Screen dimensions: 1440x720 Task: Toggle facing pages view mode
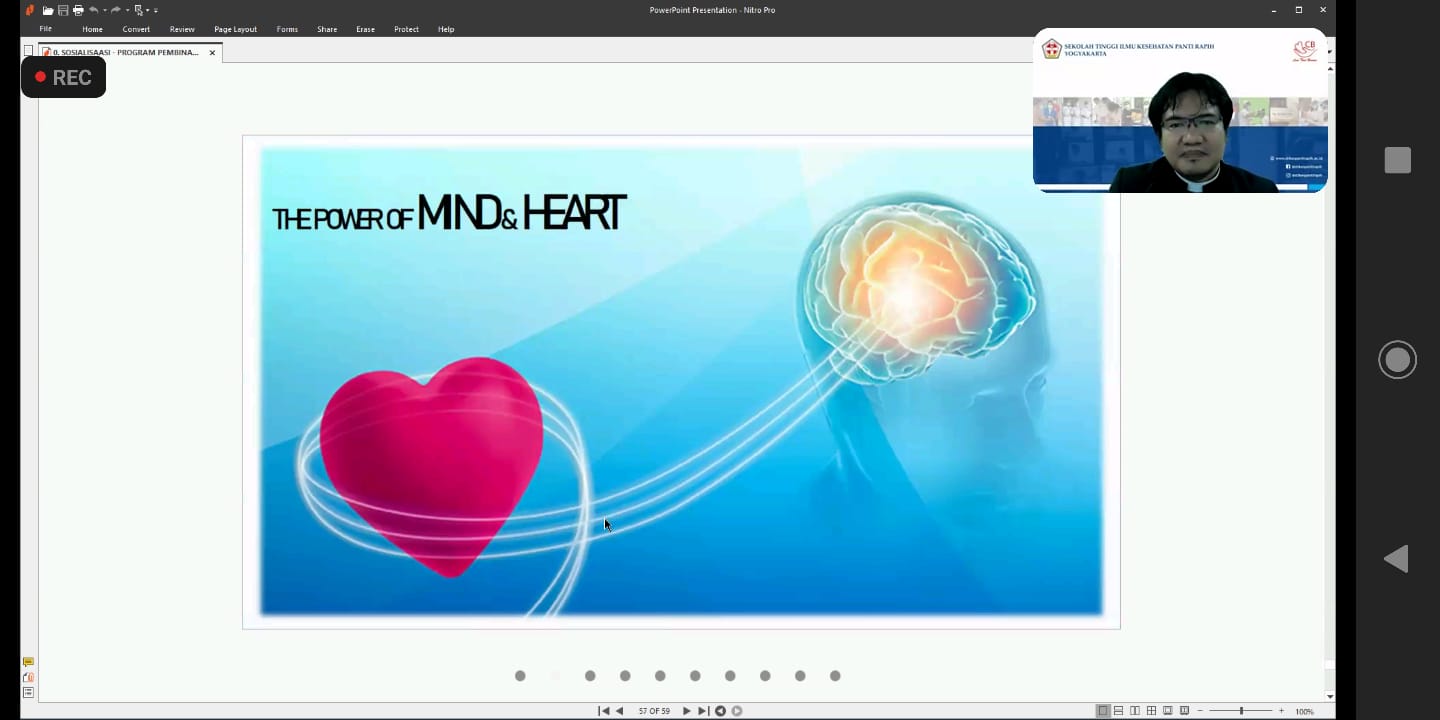pos(1135,711)
